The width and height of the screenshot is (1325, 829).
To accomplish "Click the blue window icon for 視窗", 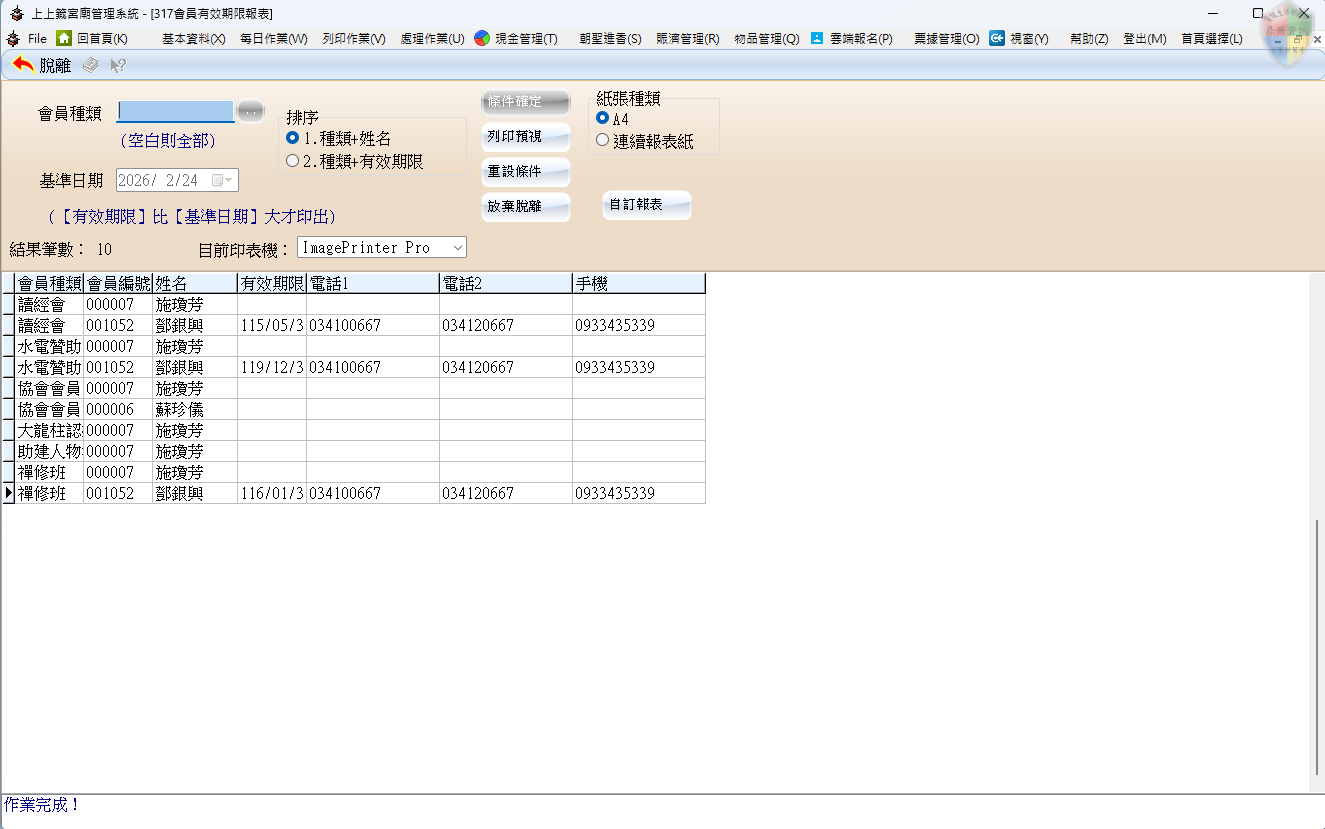I will tap(997, 38).
